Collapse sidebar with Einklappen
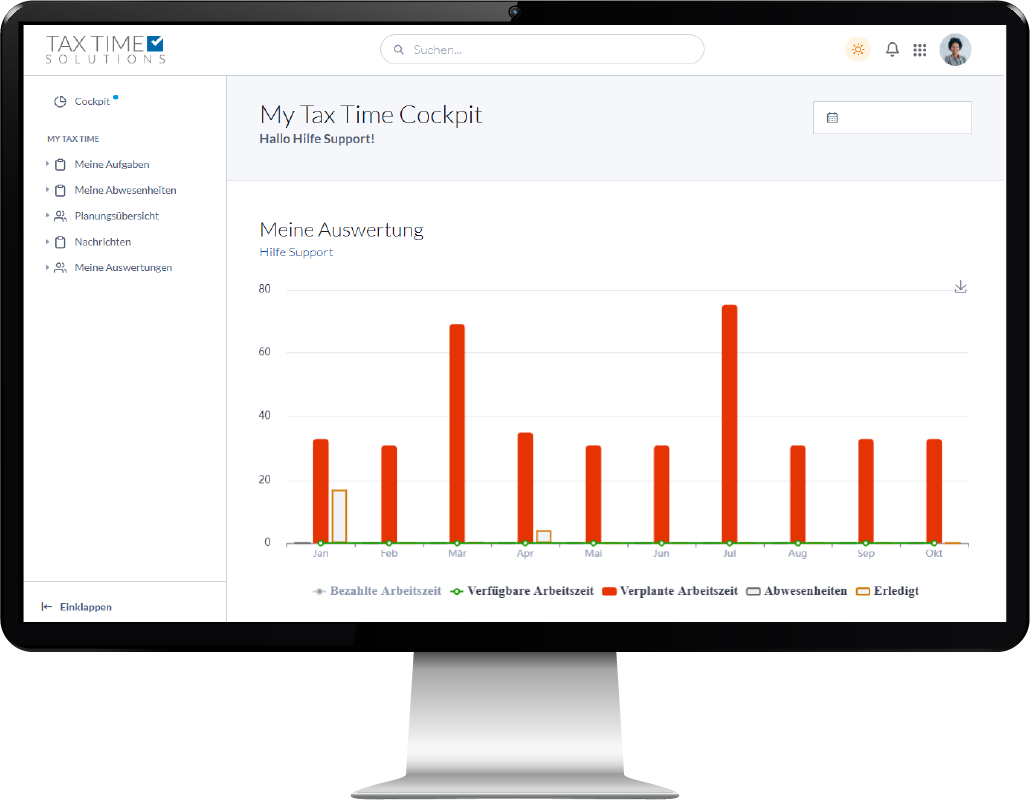Screen dimensions: 1030x800 tap(77, 607)
